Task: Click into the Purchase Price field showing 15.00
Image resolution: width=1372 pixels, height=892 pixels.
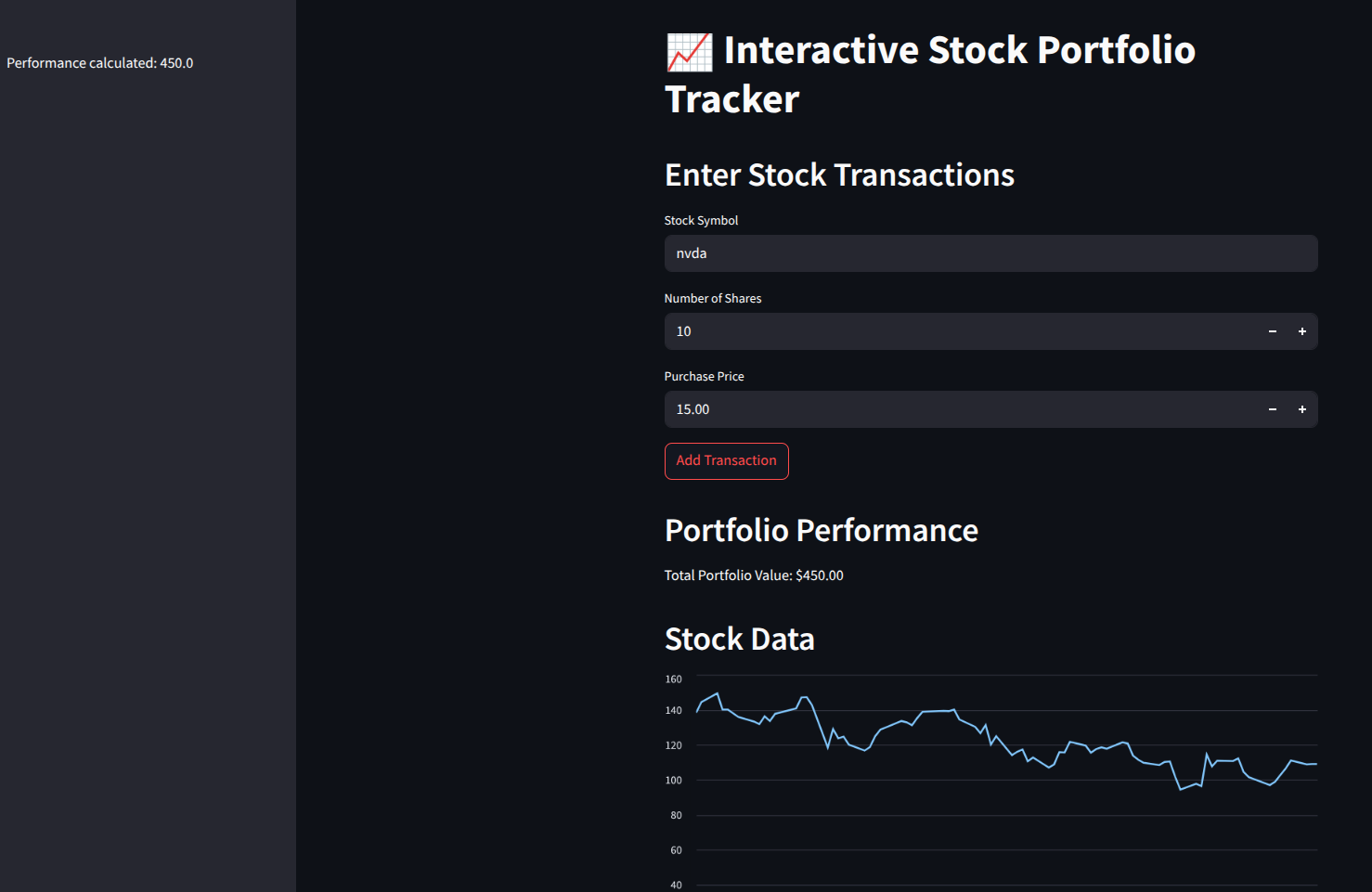Action: (961, 409)
